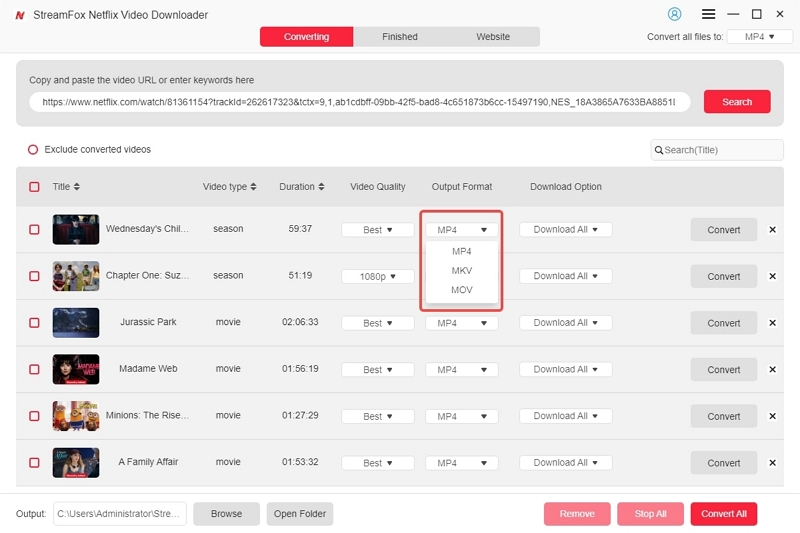
Task: Open Download All dropdown for Madame Web
Action: (x=565, y=369)
